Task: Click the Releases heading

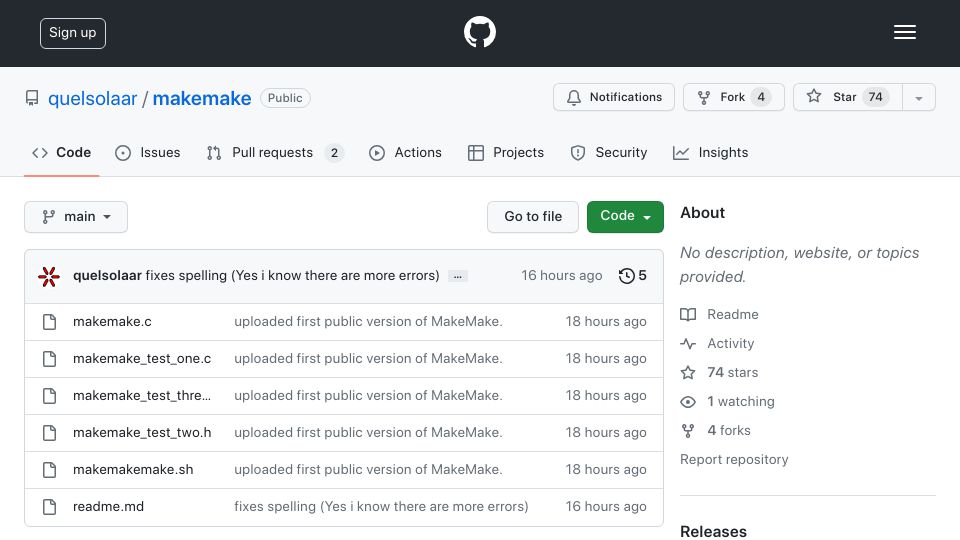Action: (713, 531)
